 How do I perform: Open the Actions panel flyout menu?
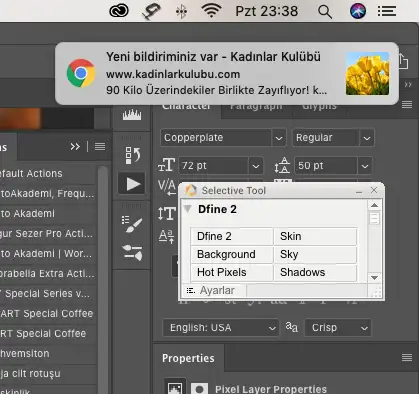point(100,146)
